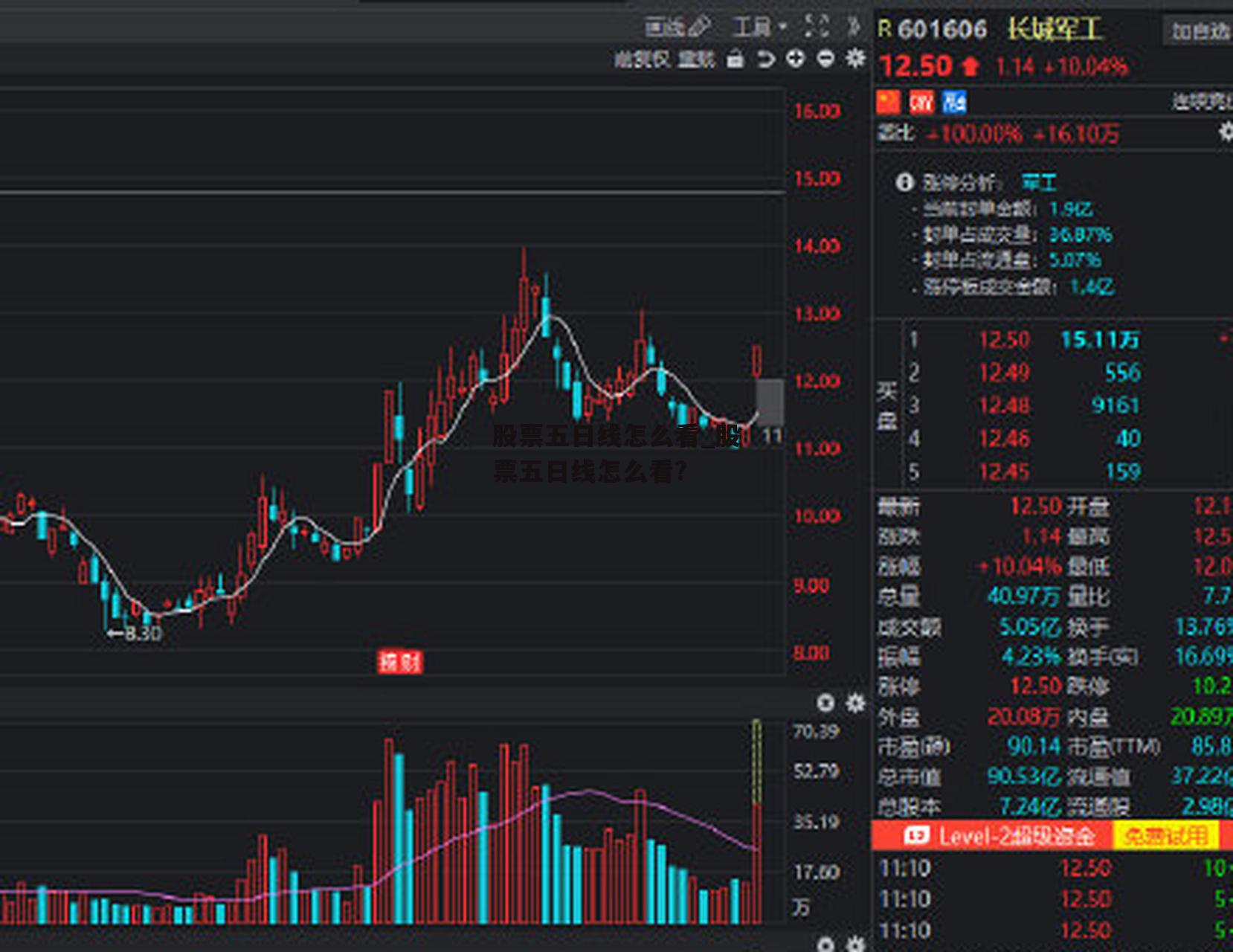Viewport: 1233px width, 952px height.
Task: Click the 市盈(静) value 90.14
Action: pos(1034,746)
